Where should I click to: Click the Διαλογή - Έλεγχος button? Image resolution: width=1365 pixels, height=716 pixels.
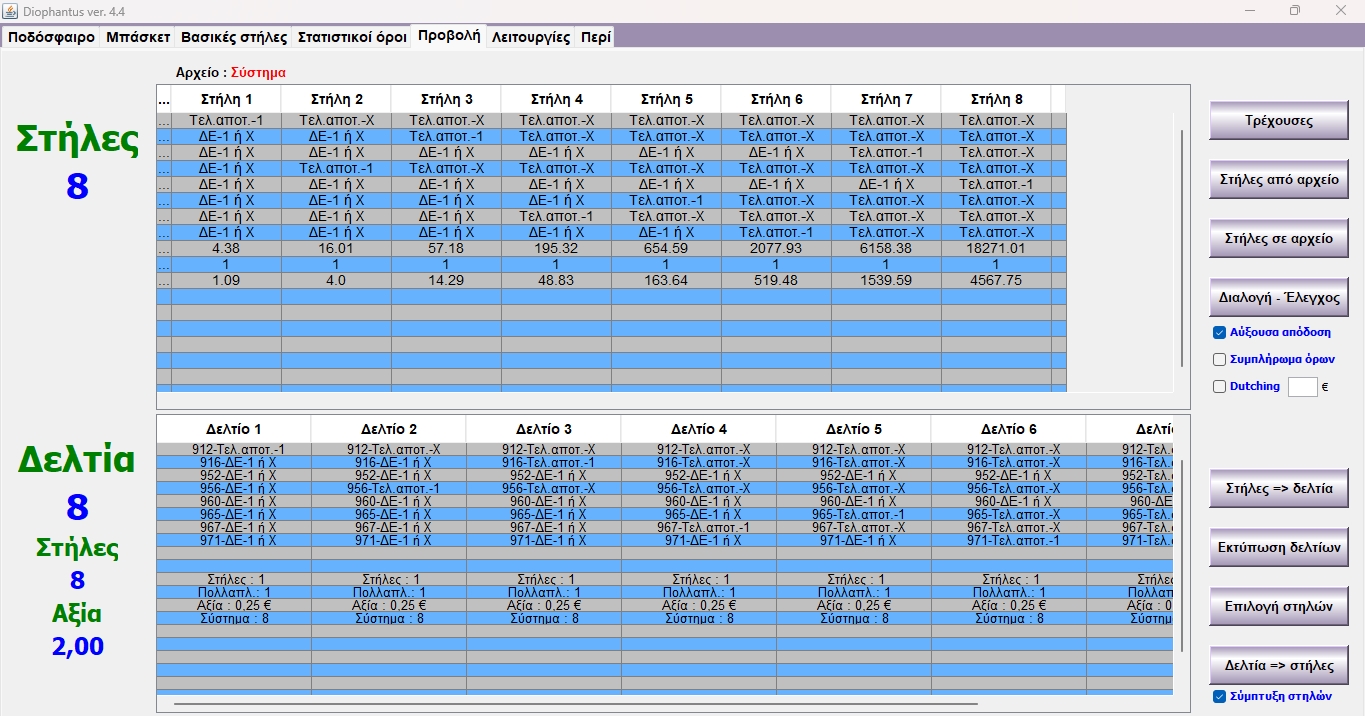pyautogui.click(x=1279, y=298)
